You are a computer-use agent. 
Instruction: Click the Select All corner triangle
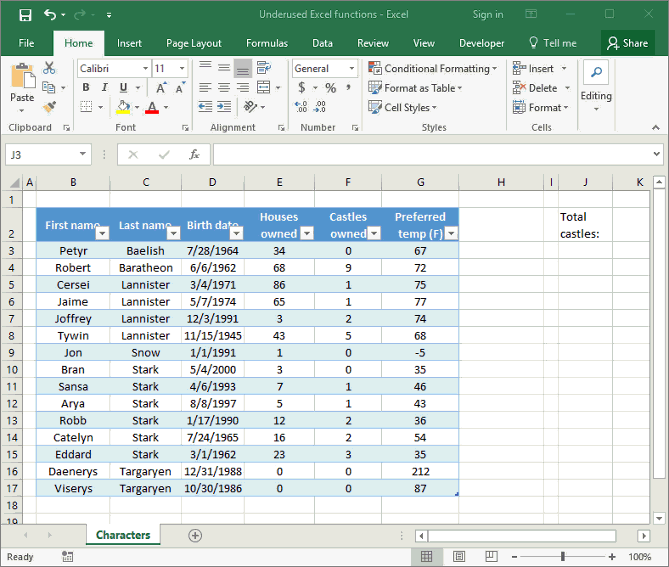[x=15, y=183]
